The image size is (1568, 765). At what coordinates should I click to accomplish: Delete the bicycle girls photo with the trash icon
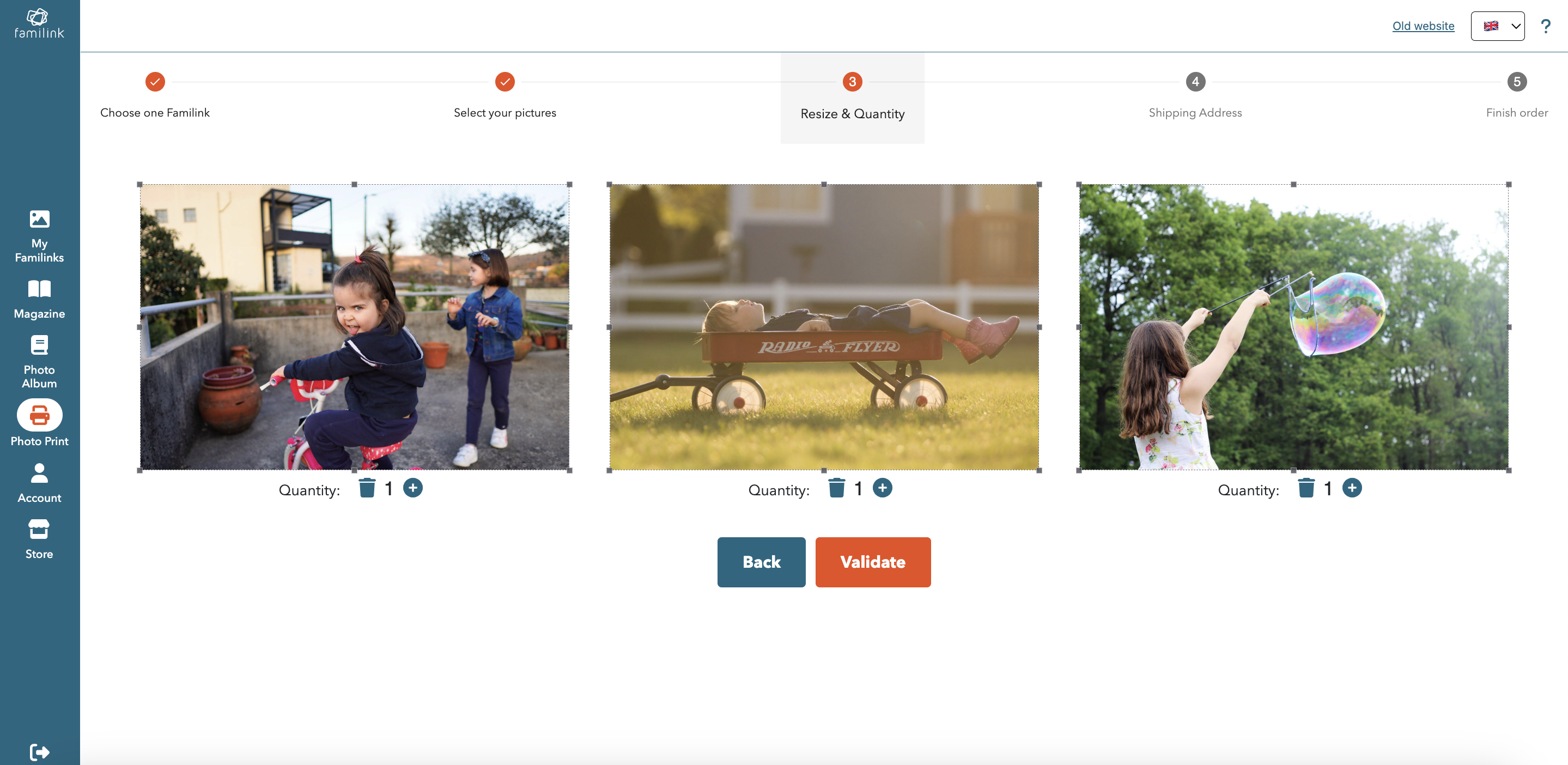click(x=367, y=488)
